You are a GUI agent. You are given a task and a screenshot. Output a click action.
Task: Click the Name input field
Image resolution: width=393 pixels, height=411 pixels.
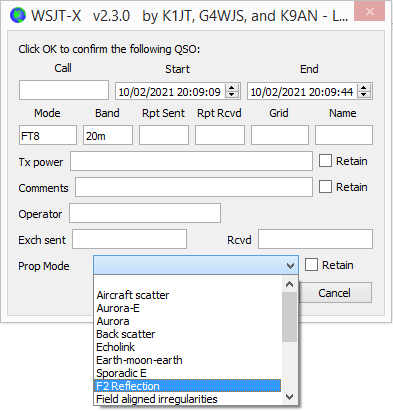point(344,135)
